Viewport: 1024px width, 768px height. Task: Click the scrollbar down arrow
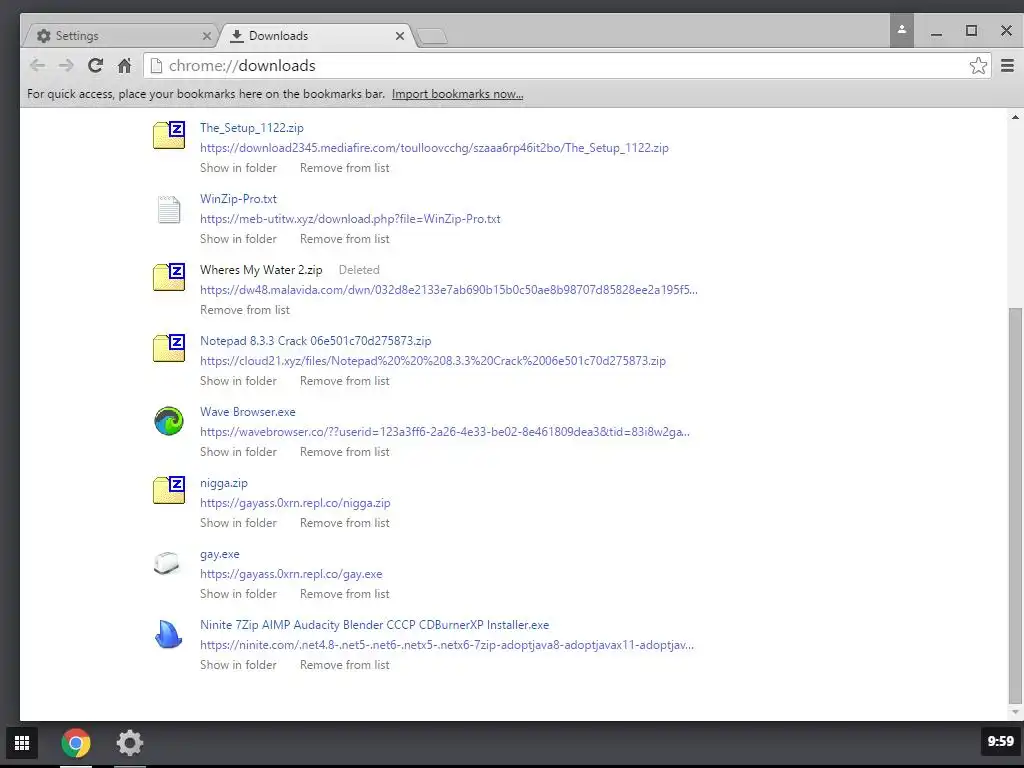coord(1016,712)
